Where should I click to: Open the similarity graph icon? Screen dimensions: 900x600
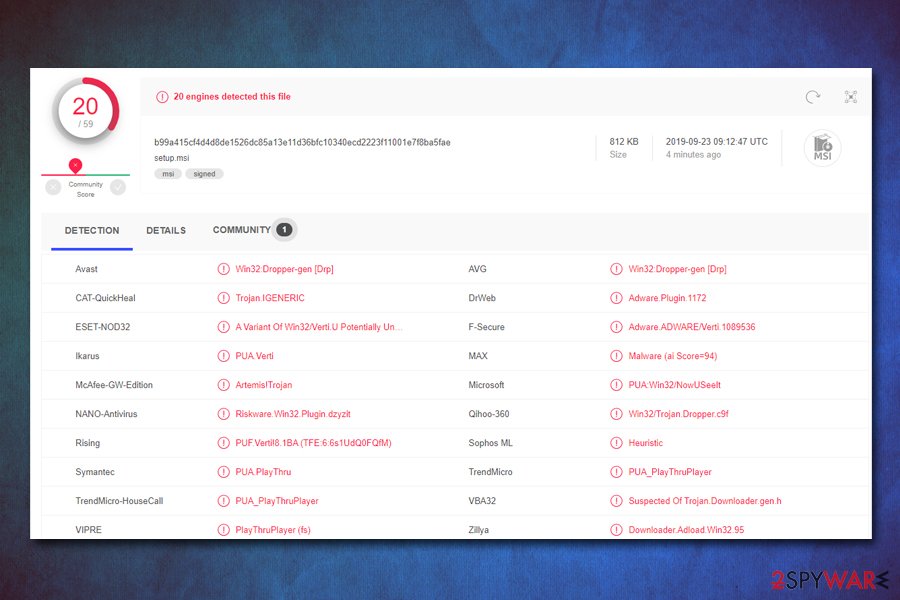point(851,97)
